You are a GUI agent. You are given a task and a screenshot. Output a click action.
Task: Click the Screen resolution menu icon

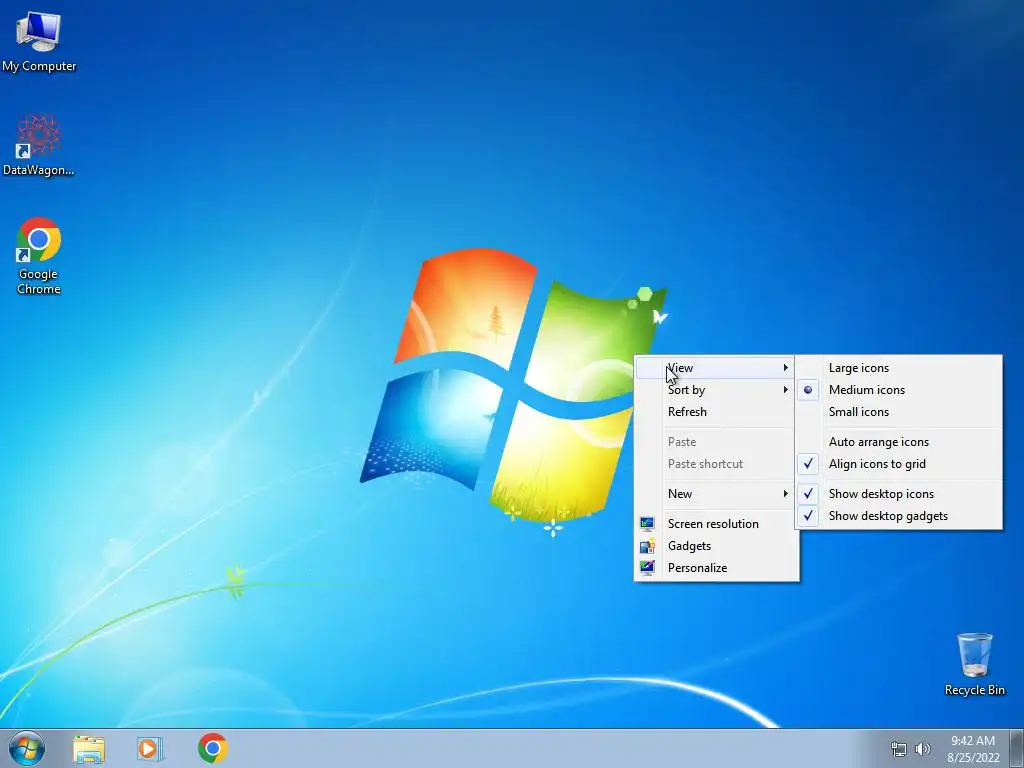647,524
